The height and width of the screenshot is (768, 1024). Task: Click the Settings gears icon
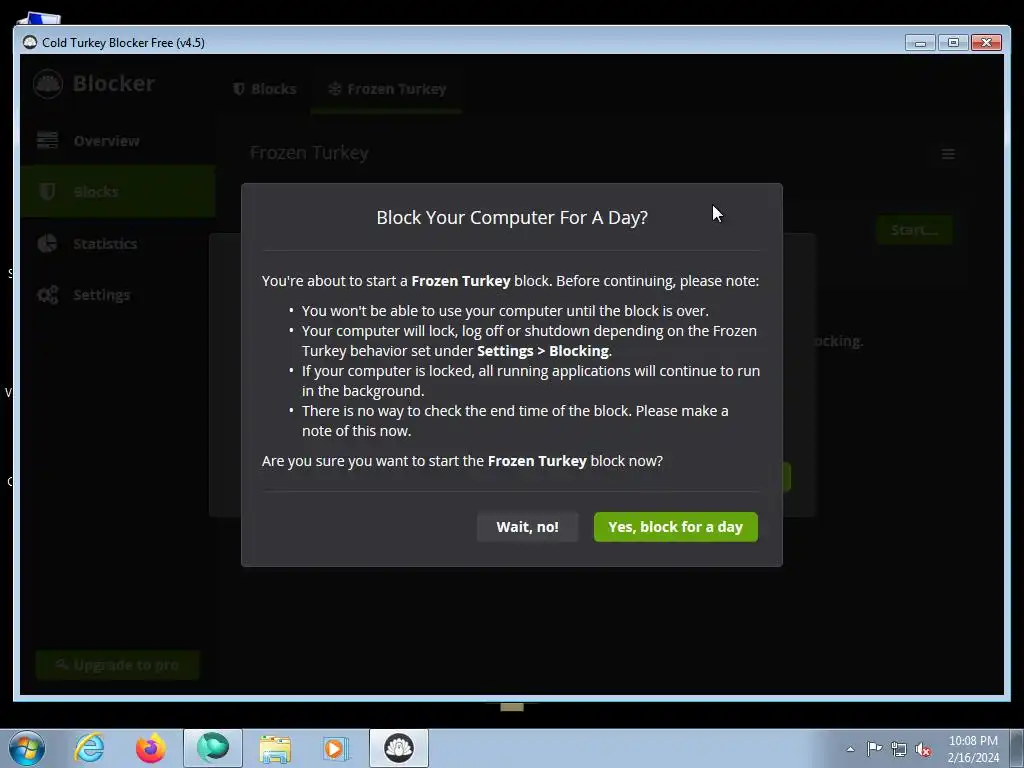pyautogui.click(x=47, y=295)
